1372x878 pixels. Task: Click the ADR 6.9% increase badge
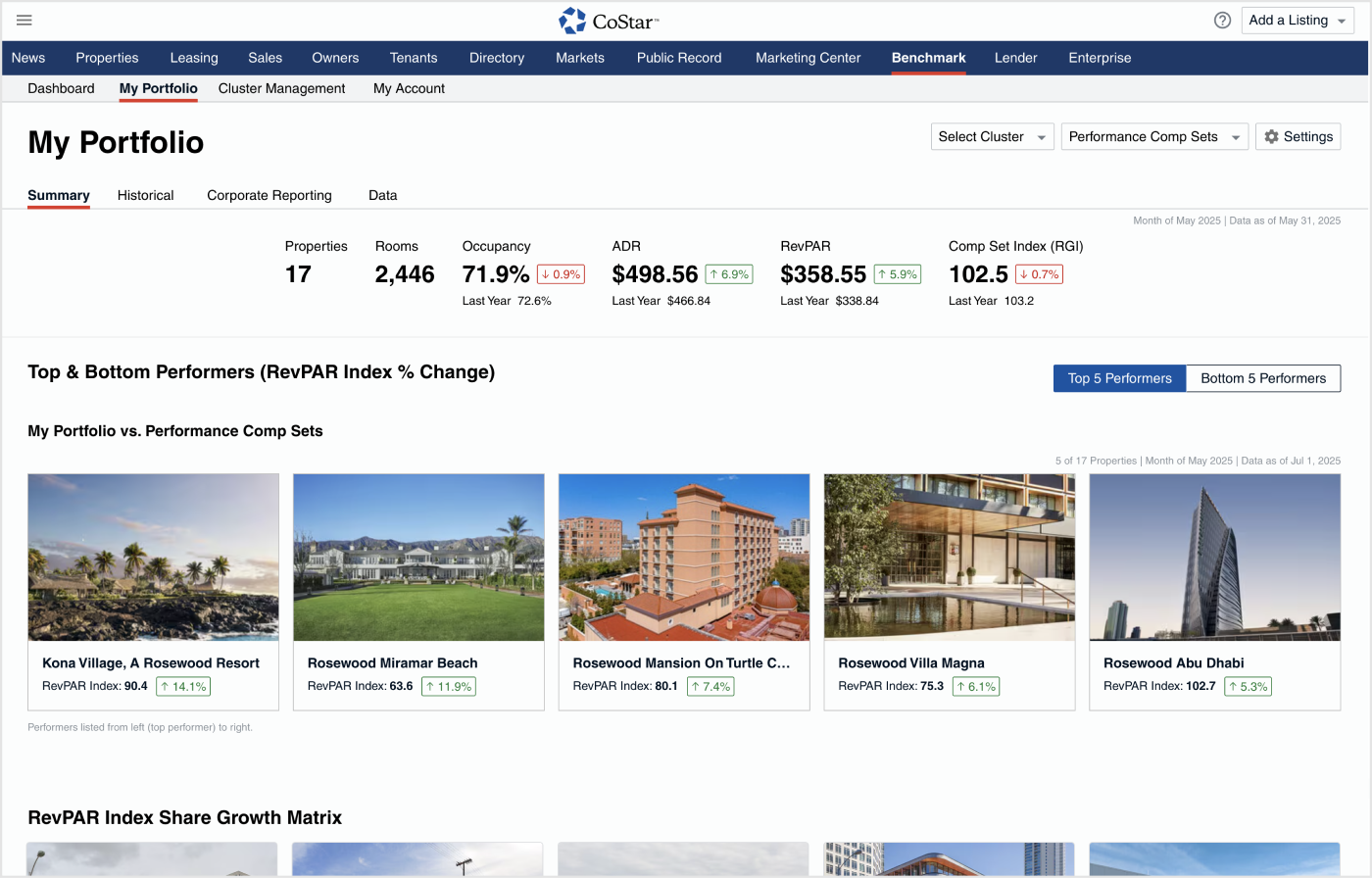pyautogui.click(x=728, y=274)
